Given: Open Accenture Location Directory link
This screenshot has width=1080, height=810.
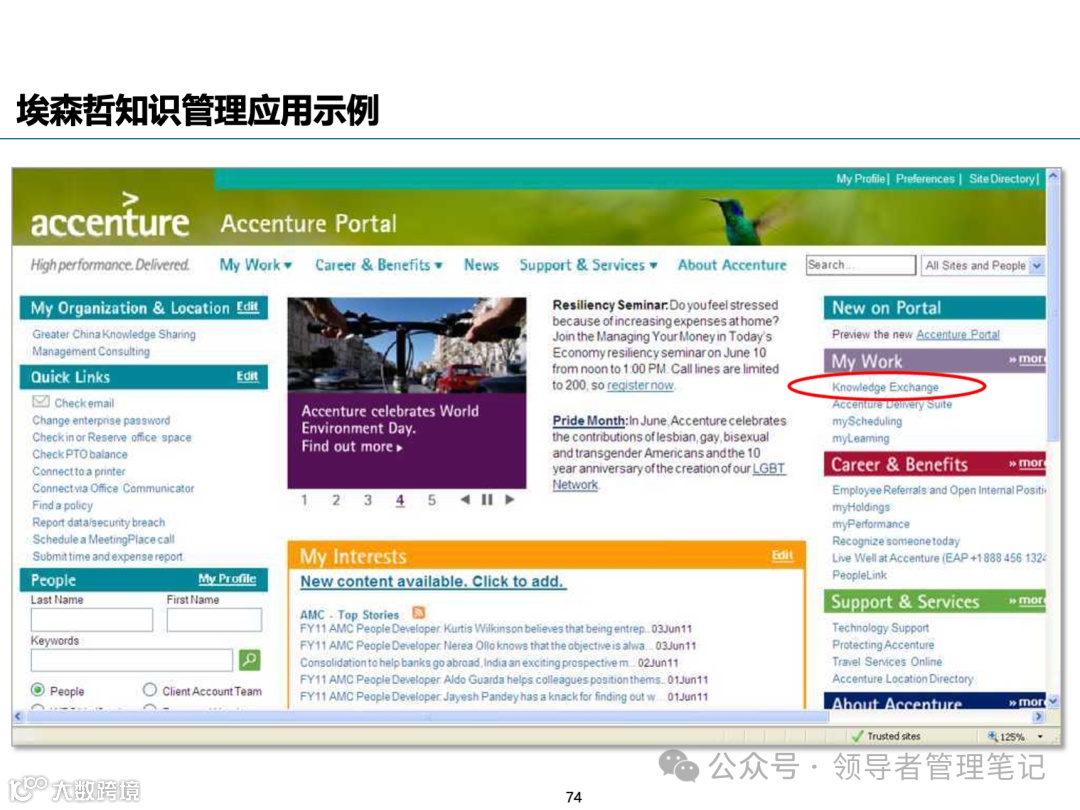Looking at the screenshot, I should (902, 679).
